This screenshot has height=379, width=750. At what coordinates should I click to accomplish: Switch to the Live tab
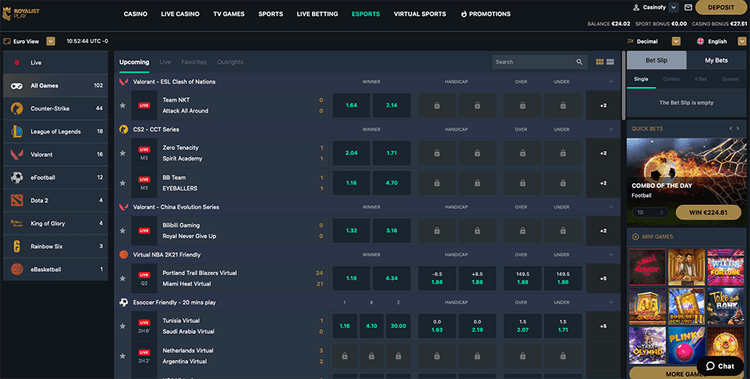(x=165, y=62)
